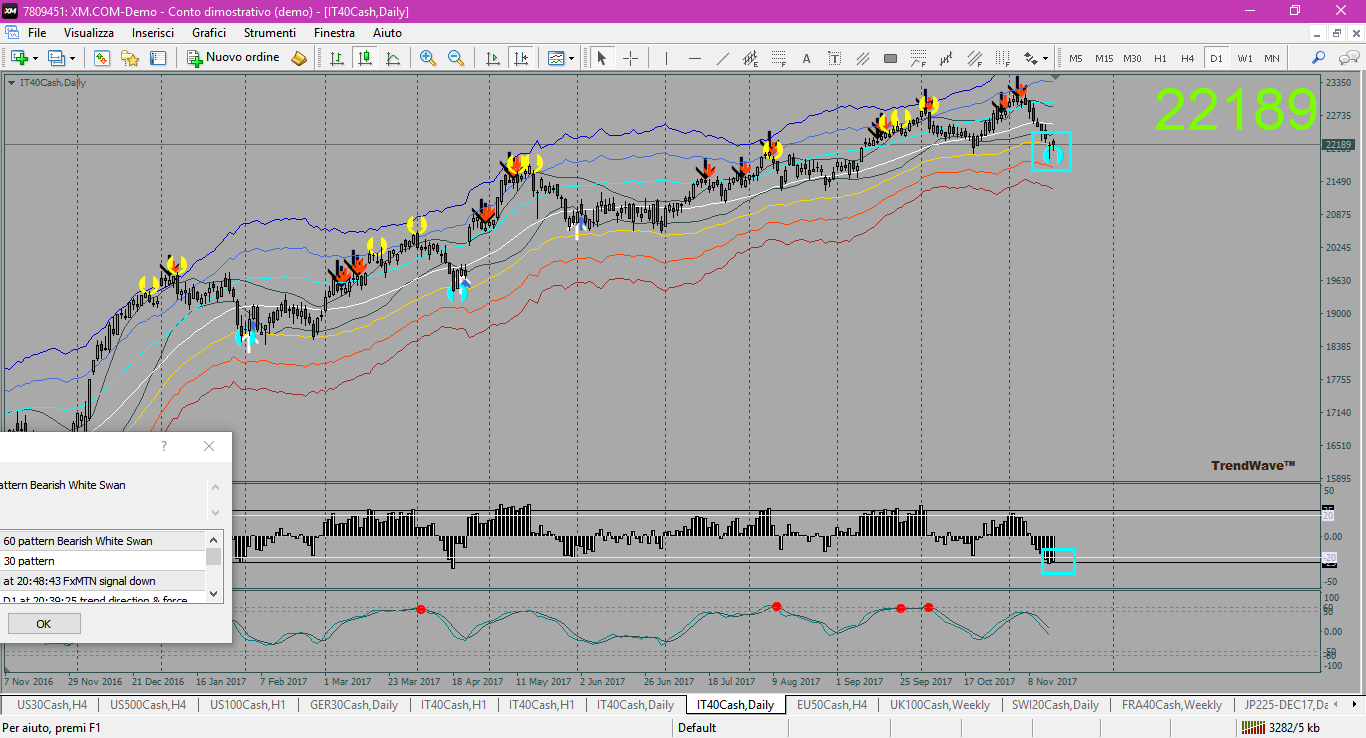1366x738 pixels.
Task: Open the Strumenti menu
Action: pyautogui.click(x=270, y=33)
